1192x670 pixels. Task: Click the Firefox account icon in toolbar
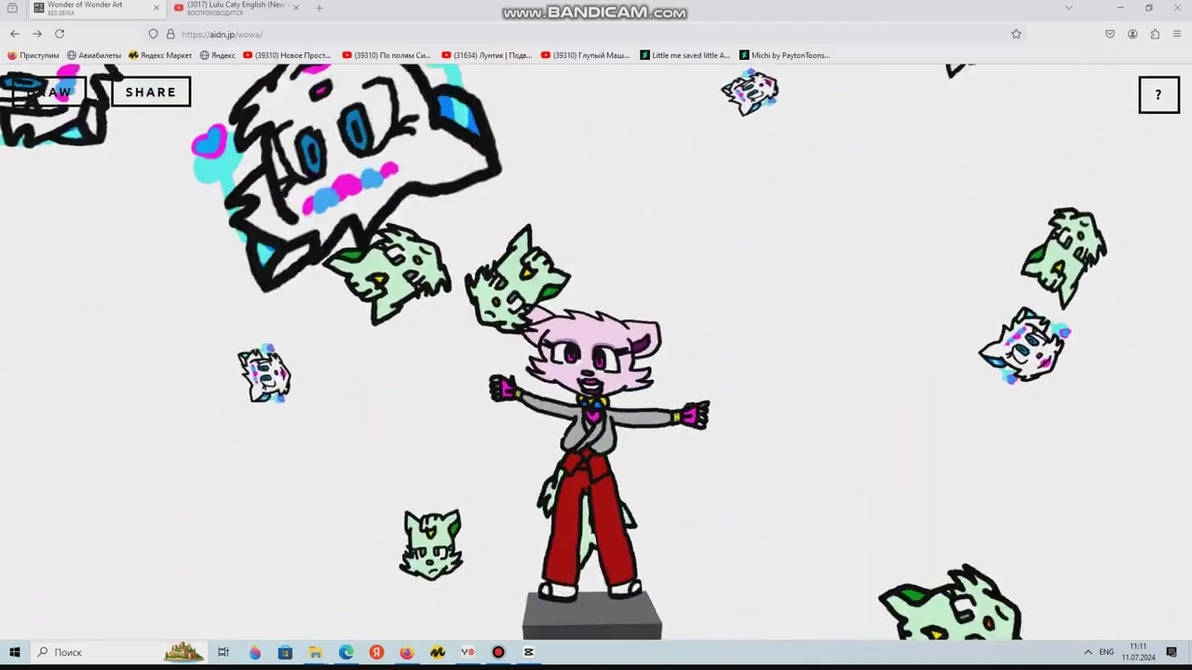[1132, 33]
